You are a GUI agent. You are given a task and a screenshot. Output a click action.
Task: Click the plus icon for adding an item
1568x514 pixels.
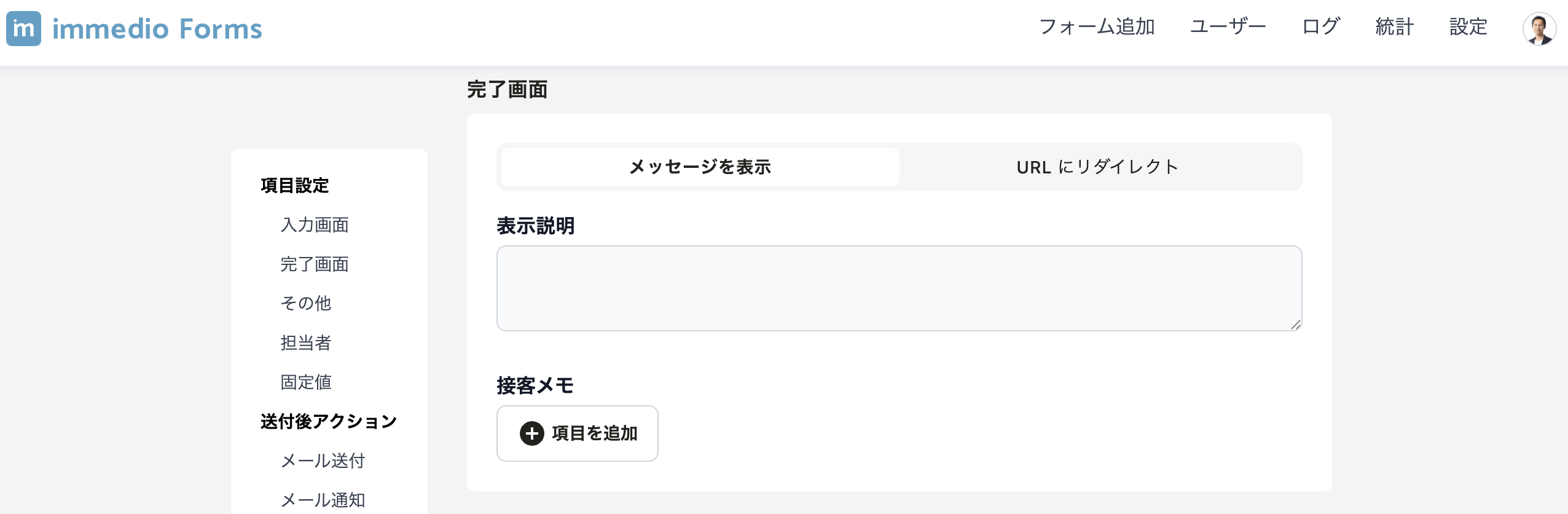[x=531, y=433]
